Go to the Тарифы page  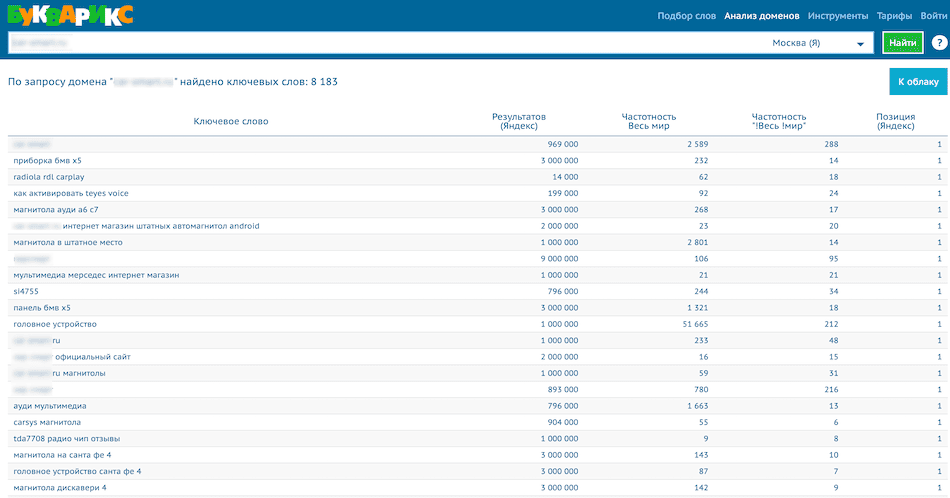(x=894, y=16)
